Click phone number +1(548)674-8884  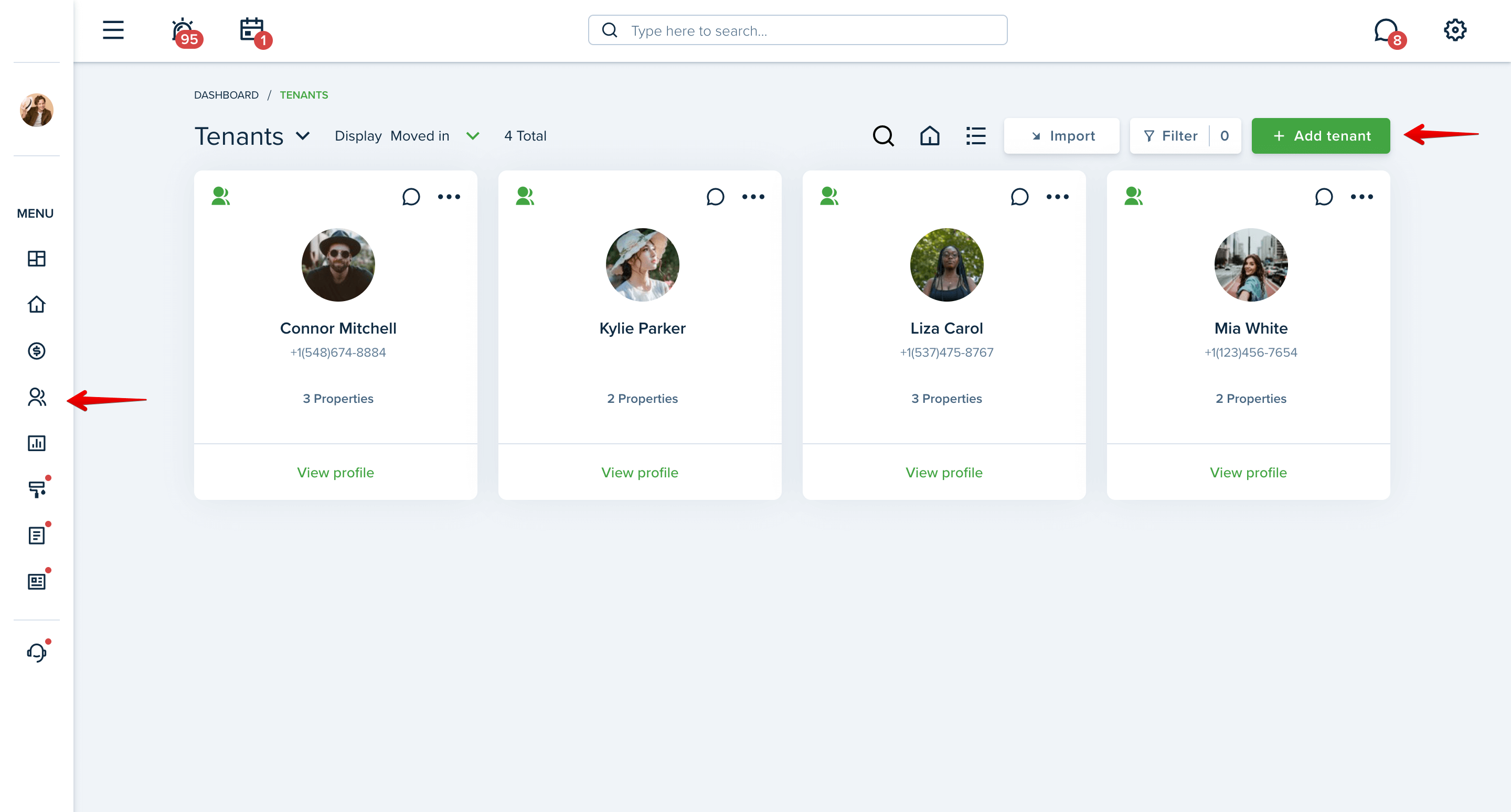(x=338, y=352)
